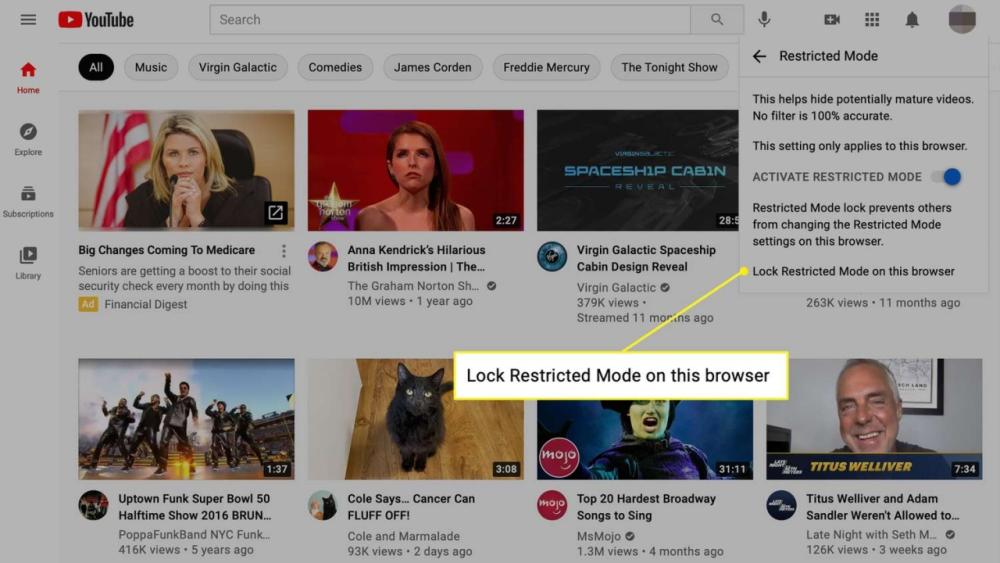Open PoppaFunkBand channel avatar

click(x=93, y=506)
